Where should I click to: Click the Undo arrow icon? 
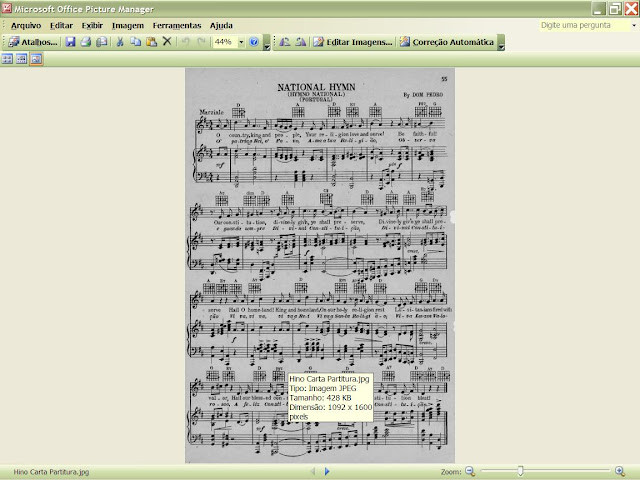click(186, 42)
